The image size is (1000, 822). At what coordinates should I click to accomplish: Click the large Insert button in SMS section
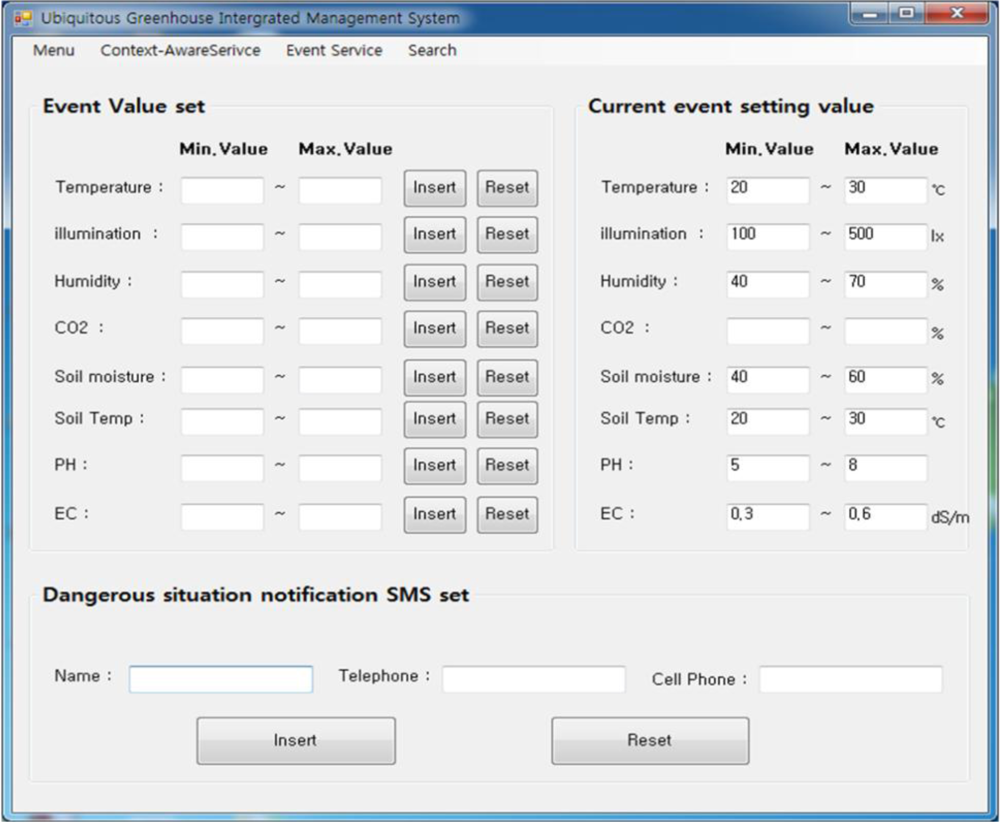(295, 741)
